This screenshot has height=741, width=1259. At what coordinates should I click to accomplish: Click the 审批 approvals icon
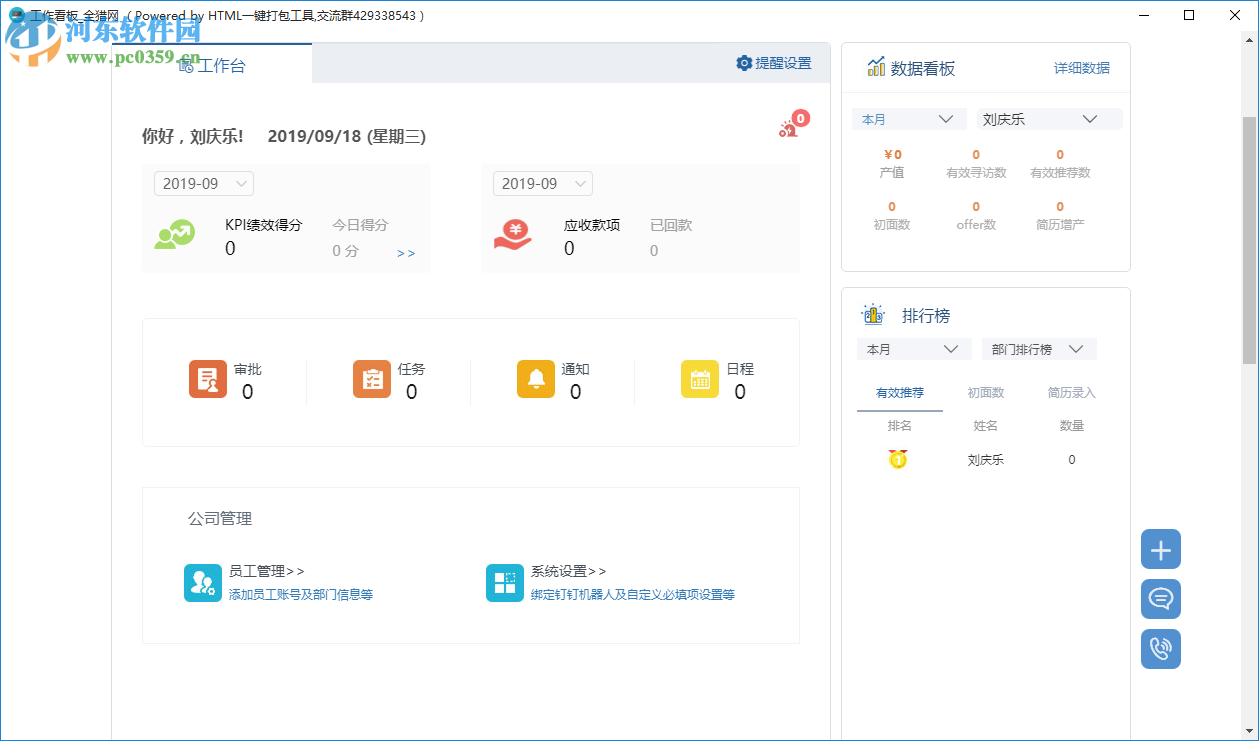click(x=208, y=379)
